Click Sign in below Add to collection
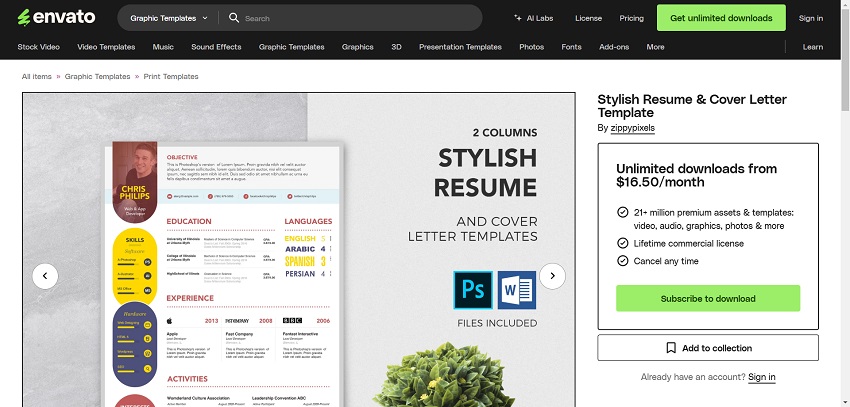The image size is (850, 407). click(x=762, y=377)
